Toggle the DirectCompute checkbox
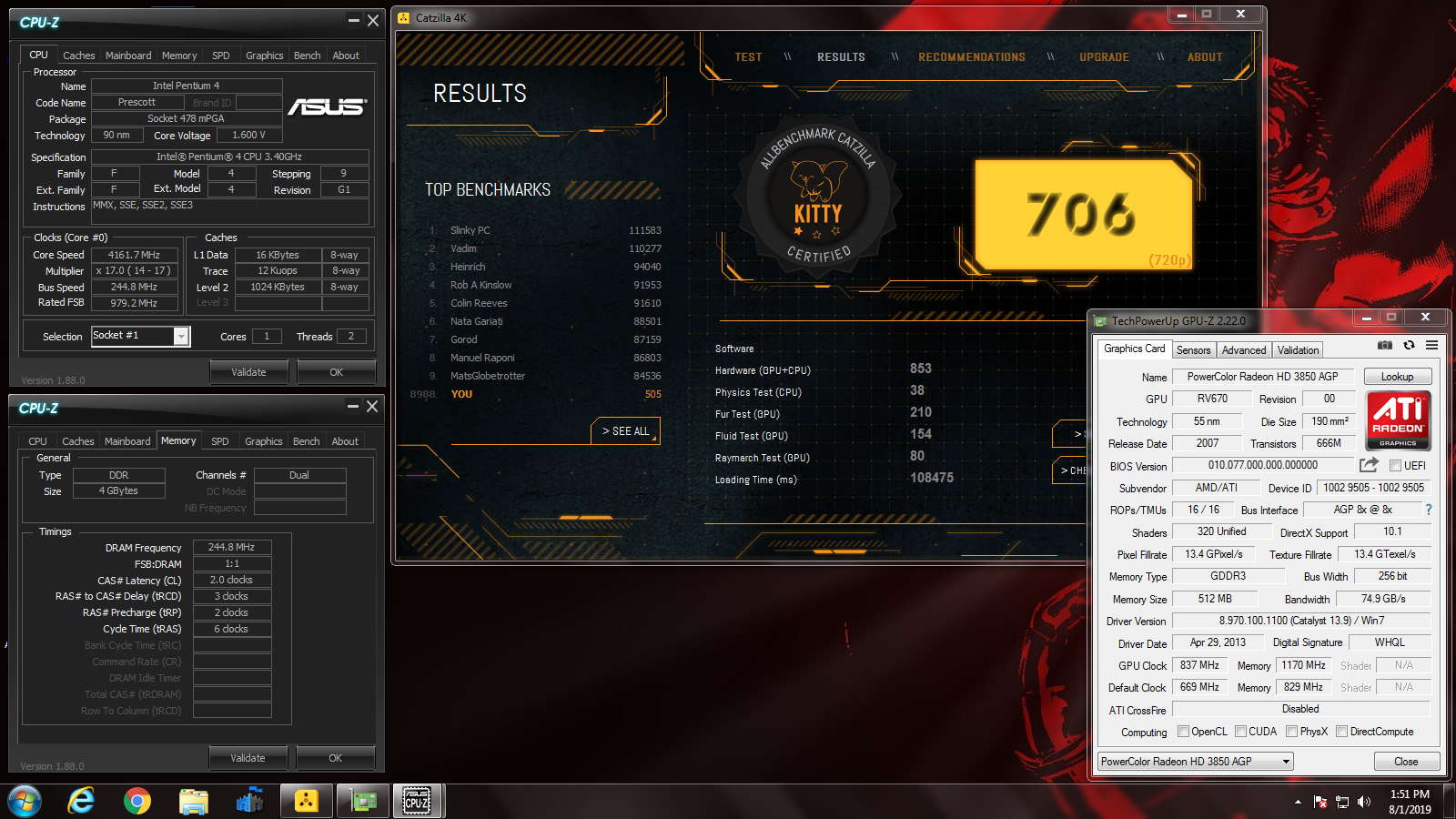This screenshot has height=819, width=1456. (x=1341, y=732)
